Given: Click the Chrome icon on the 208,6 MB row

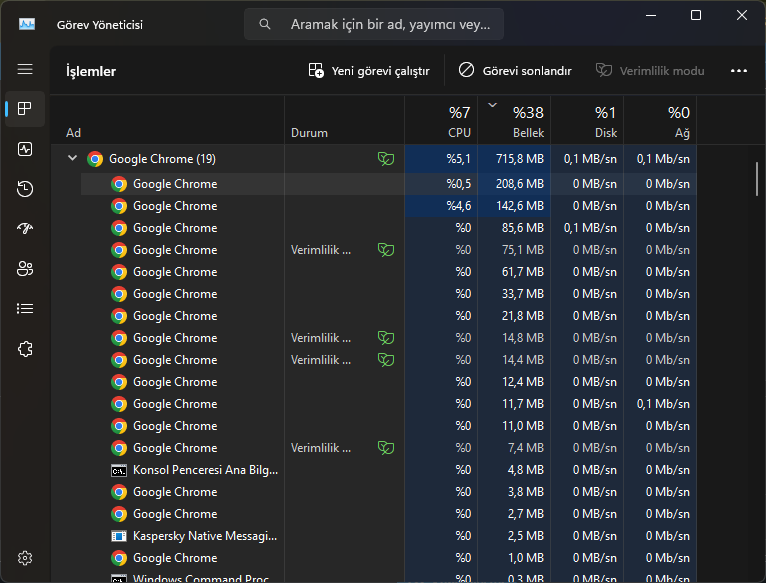Looking at the screenshot, I should (x=119, y=184).
